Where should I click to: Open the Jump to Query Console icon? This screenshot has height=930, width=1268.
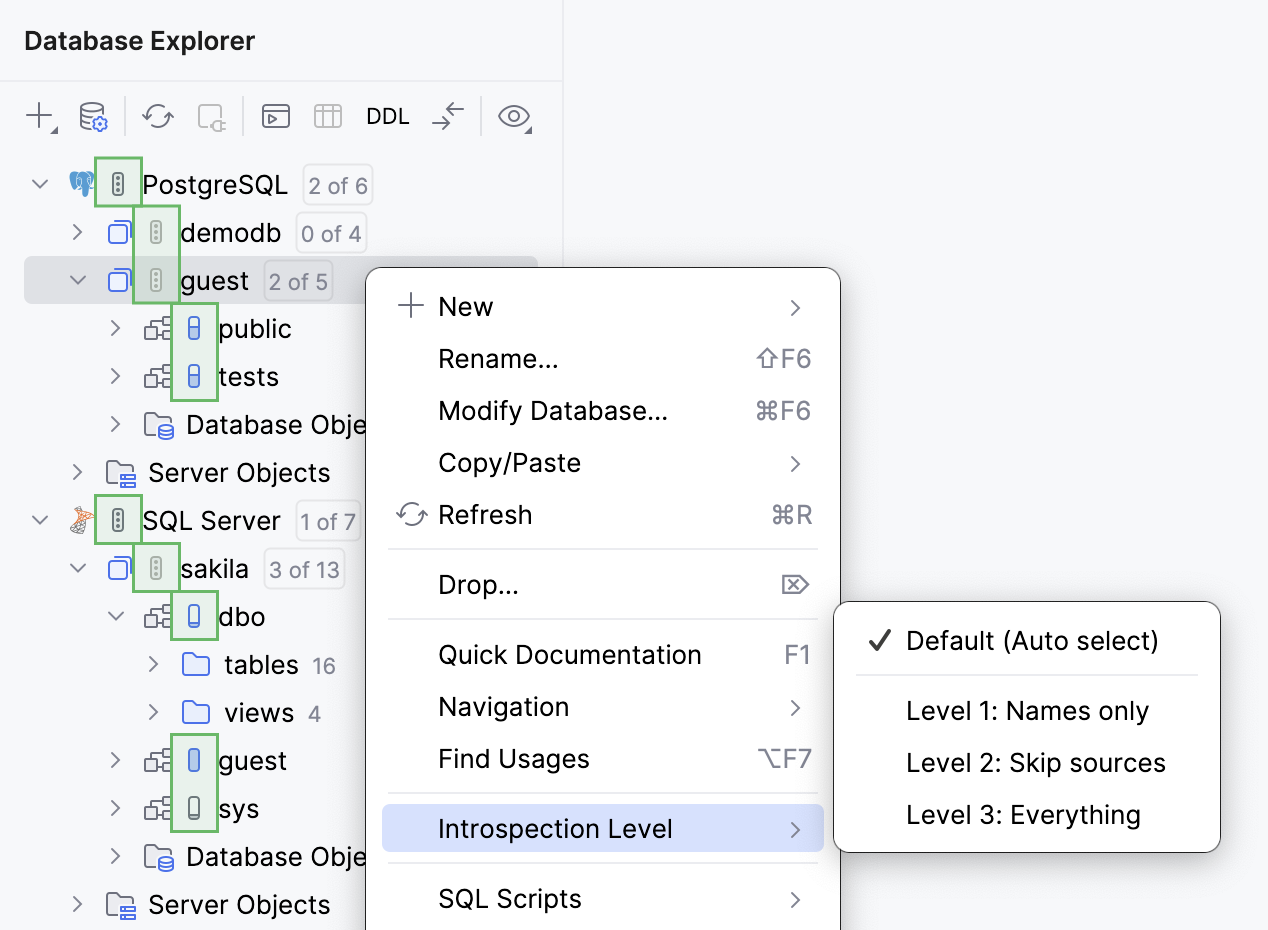(x=275, y=116)
